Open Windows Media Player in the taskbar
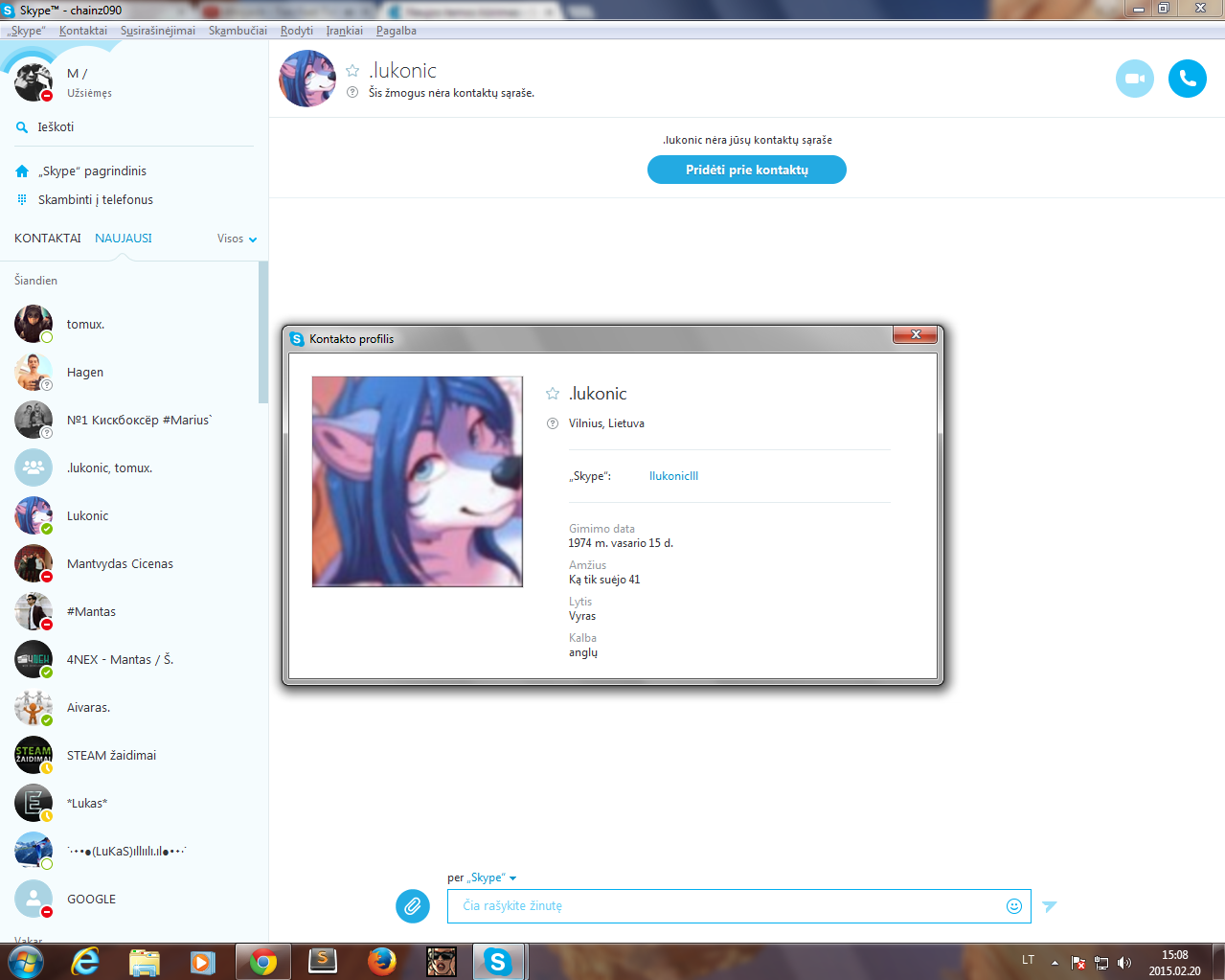This screenshot has width=1225, height=980. click(x=203, y=962)
